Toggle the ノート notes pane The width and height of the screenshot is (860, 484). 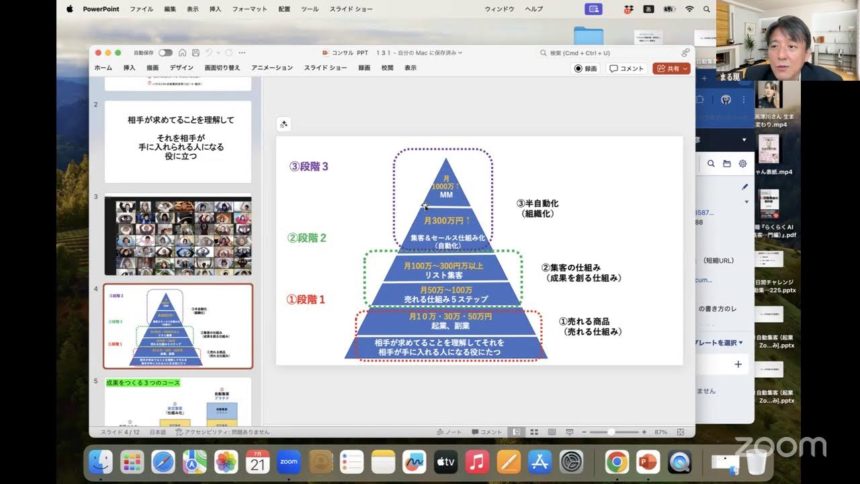(450, 432)
